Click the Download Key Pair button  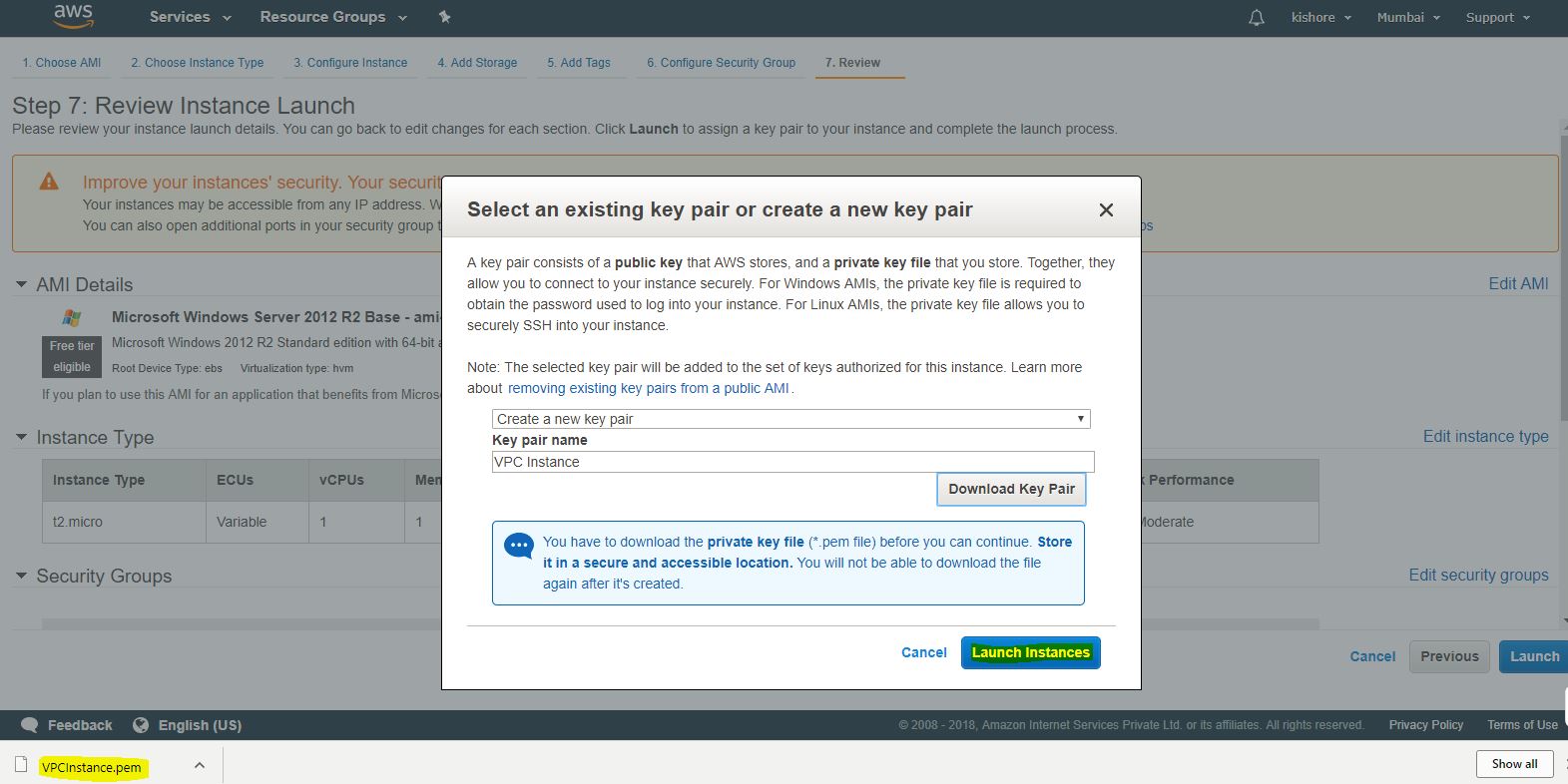tap(1011, 489)
